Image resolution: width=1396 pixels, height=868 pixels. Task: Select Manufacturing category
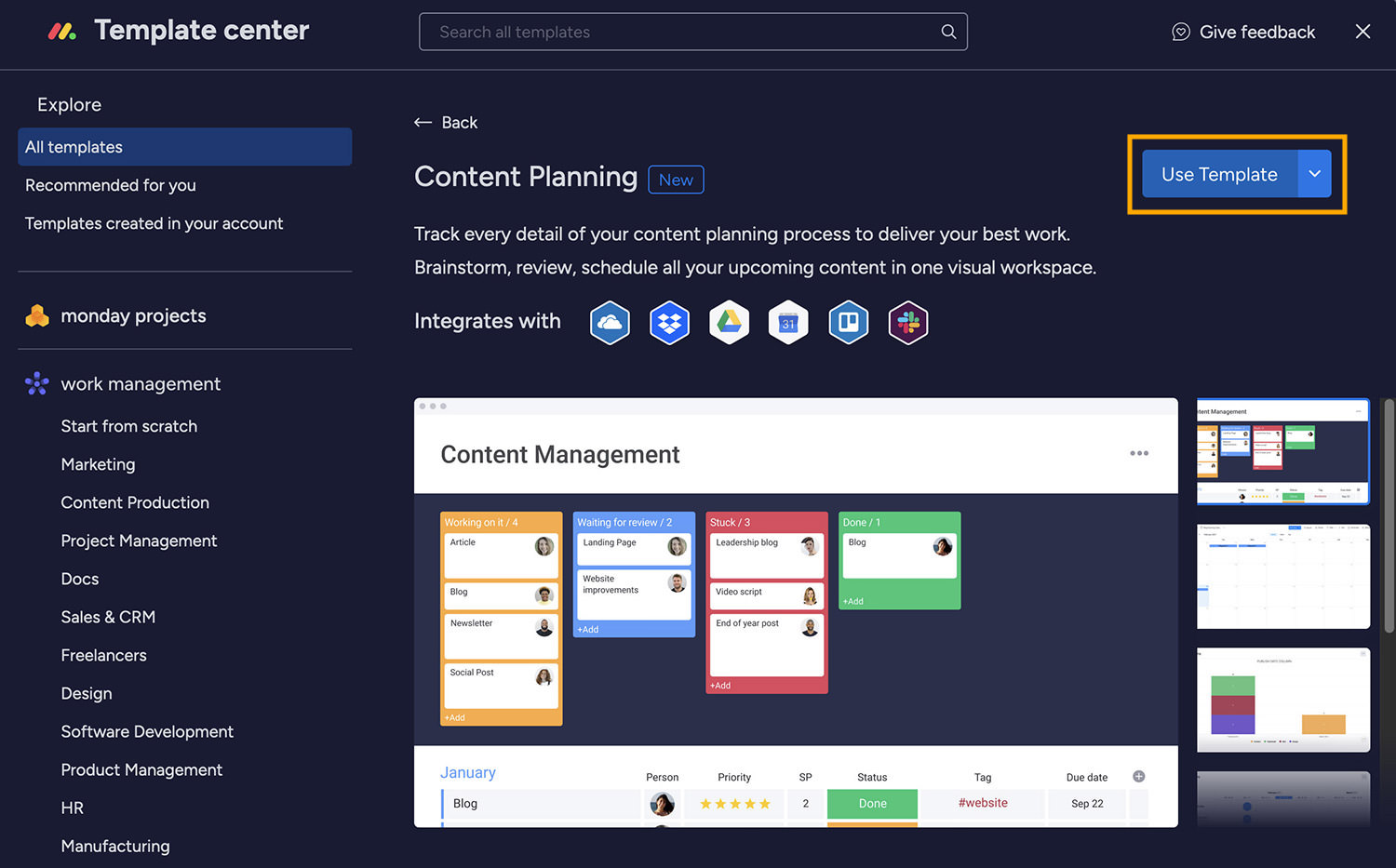tap(115, 846)
